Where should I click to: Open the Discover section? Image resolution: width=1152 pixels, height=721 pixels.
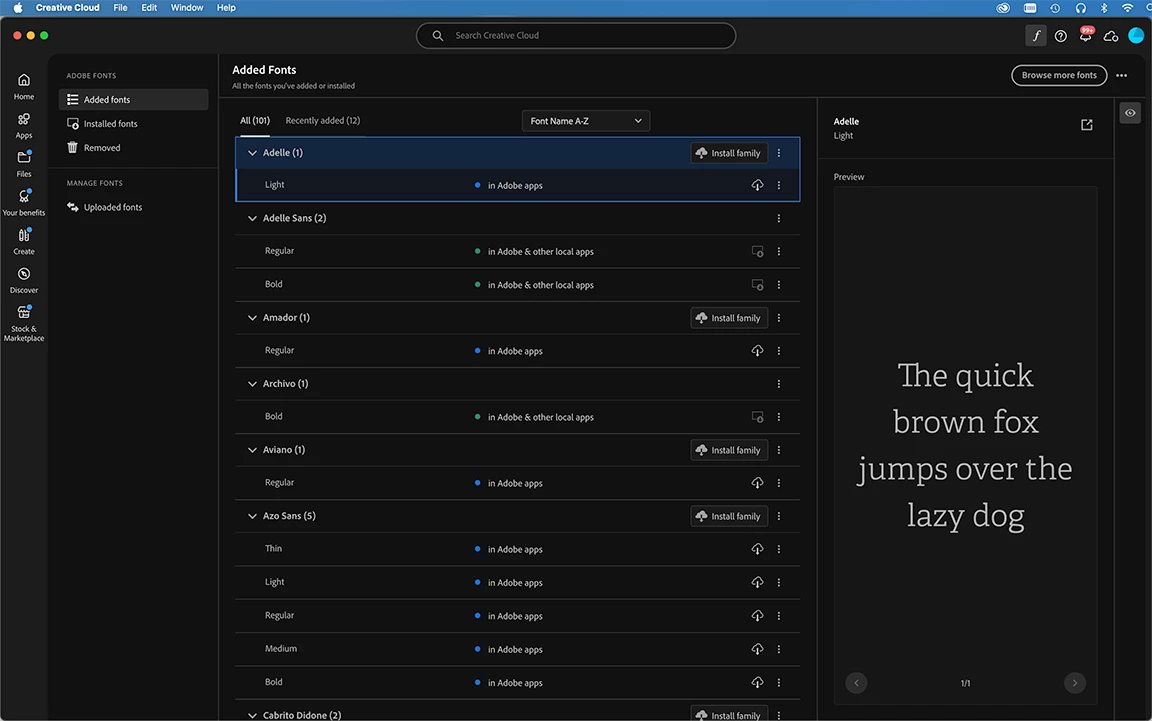[24, 280]
